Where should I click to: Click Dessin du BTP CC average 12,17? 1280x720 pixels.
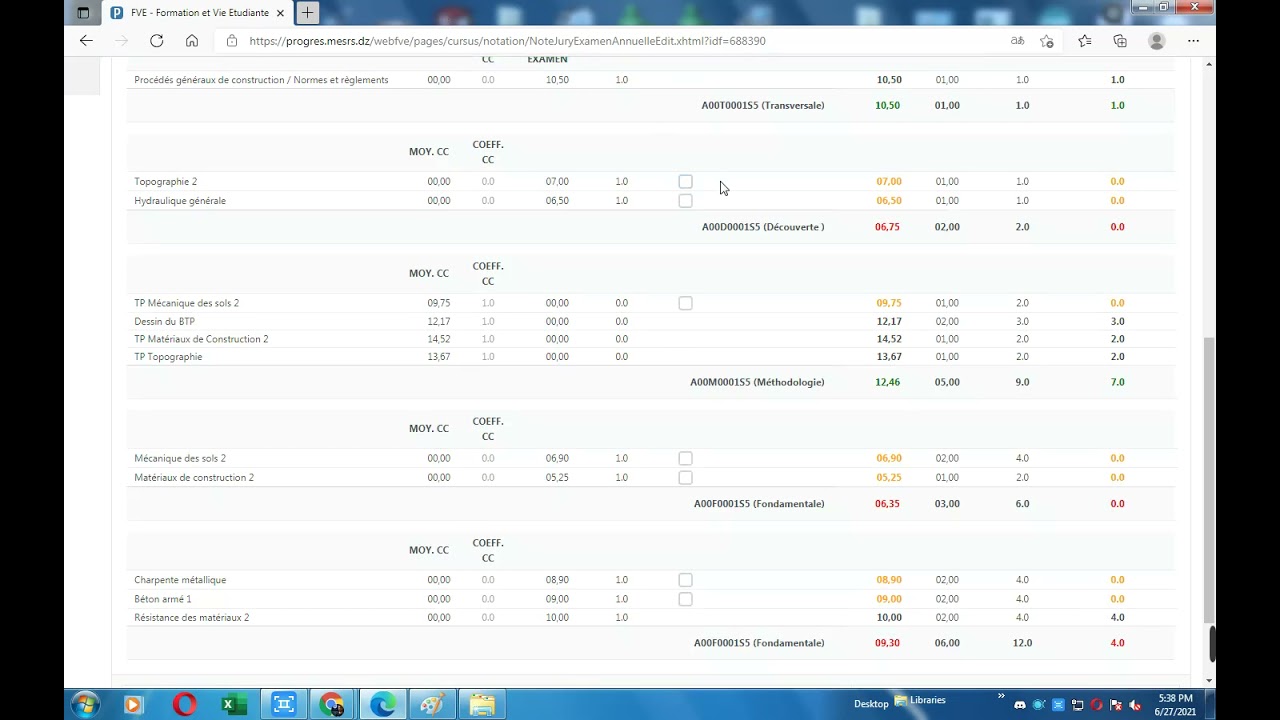pyautogui.click(x=439, y=322)
